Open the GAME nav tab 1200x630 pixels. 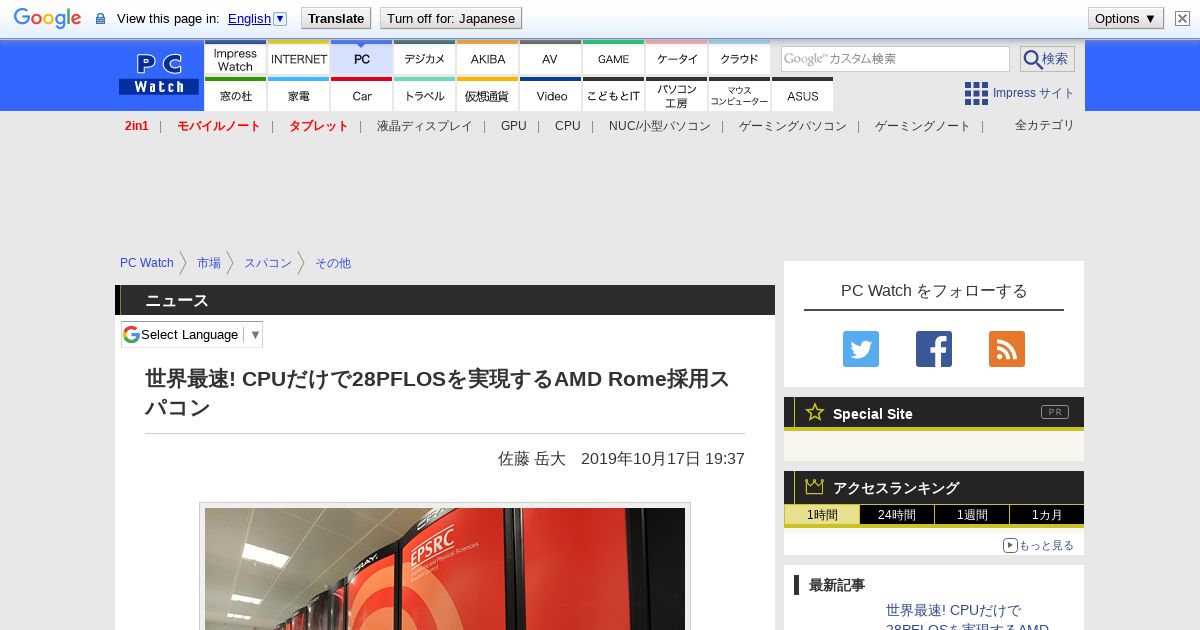(x=614, y=58)
